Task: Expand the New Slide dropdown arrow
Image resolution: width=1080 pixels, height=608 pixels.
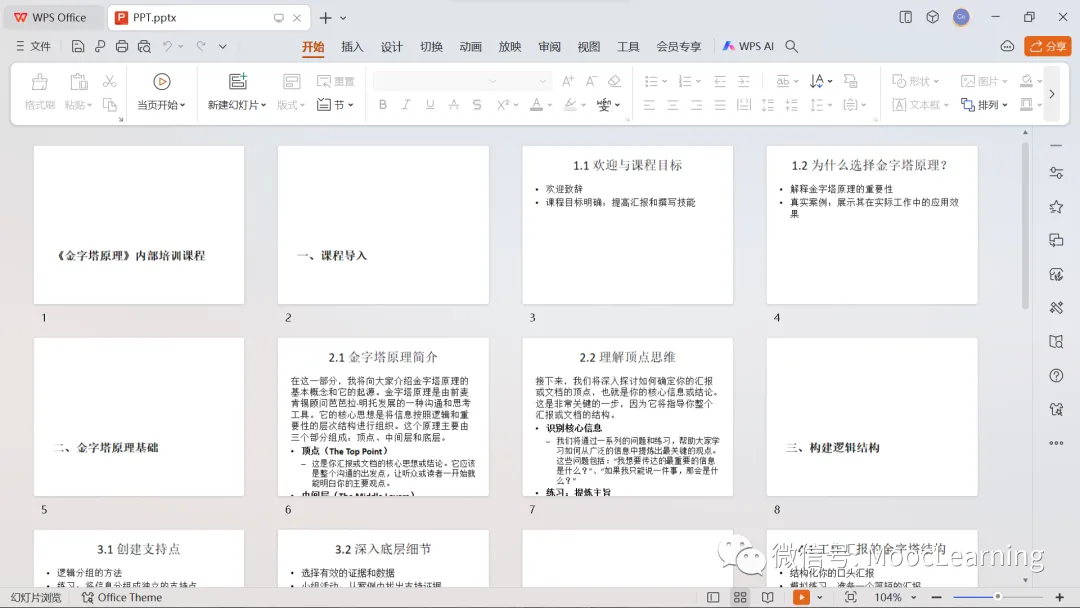Action: pos(264,105)
